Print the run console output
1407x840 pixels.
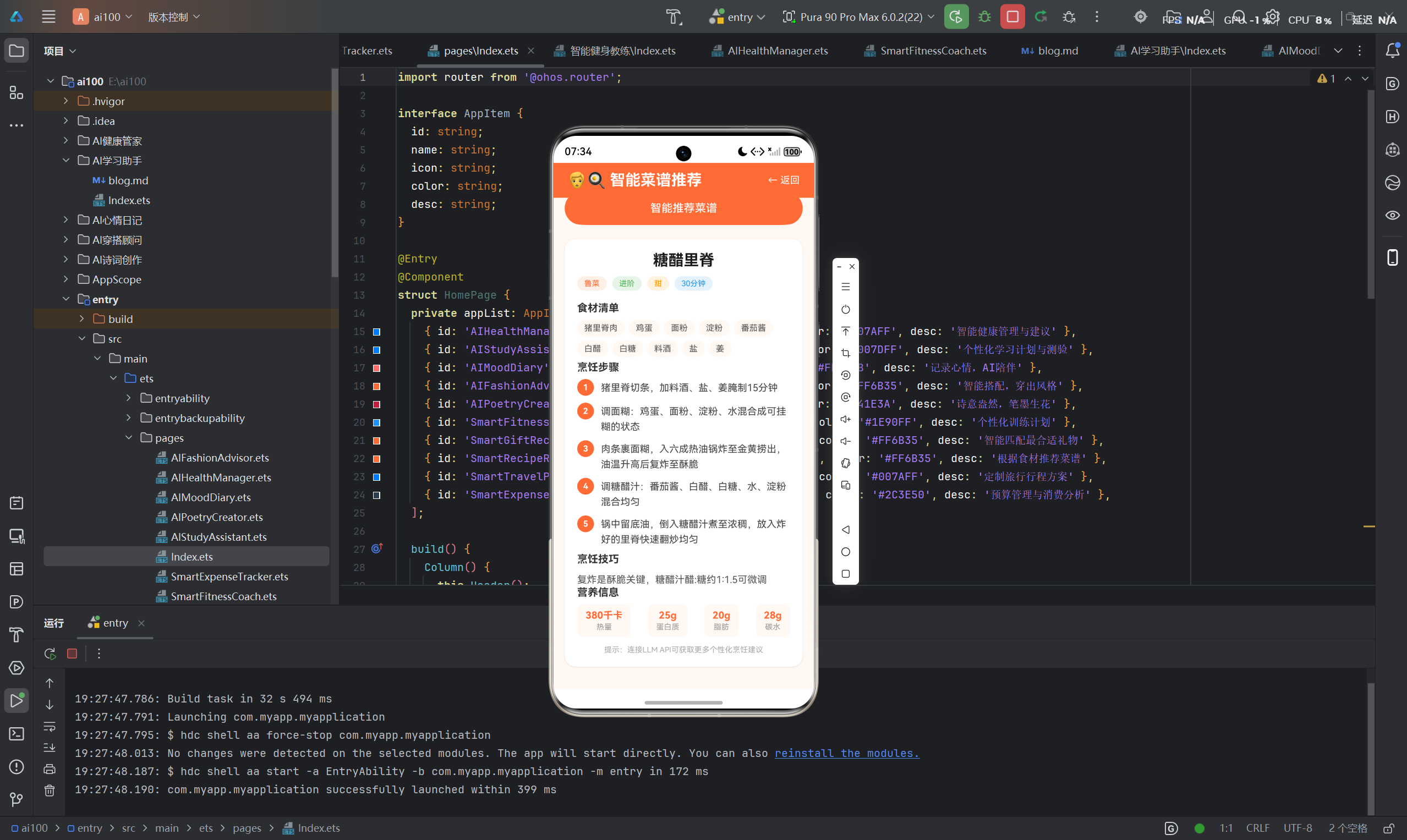(x=50, y=769)
